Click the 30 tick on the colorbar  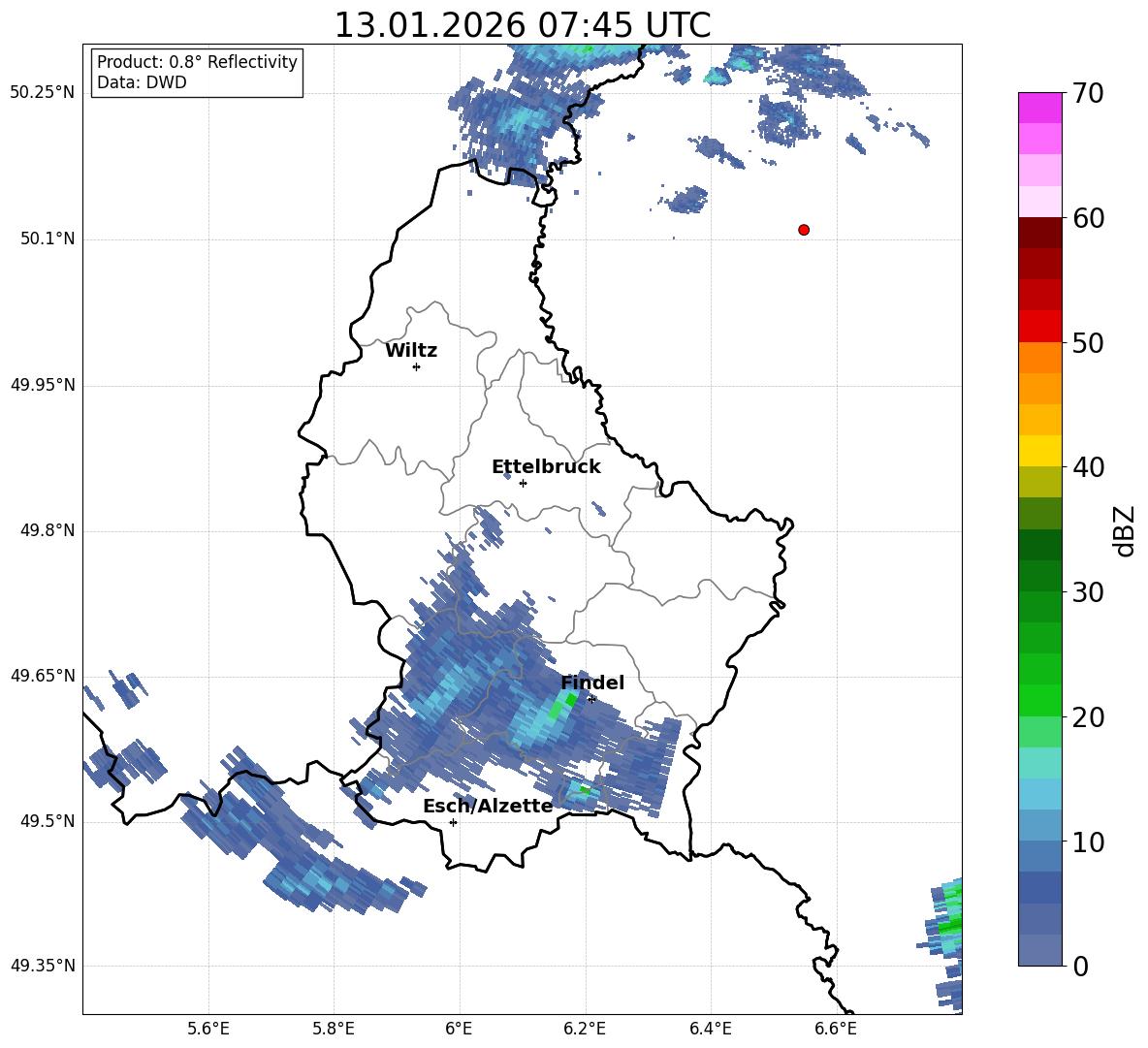pos(1088,592)
